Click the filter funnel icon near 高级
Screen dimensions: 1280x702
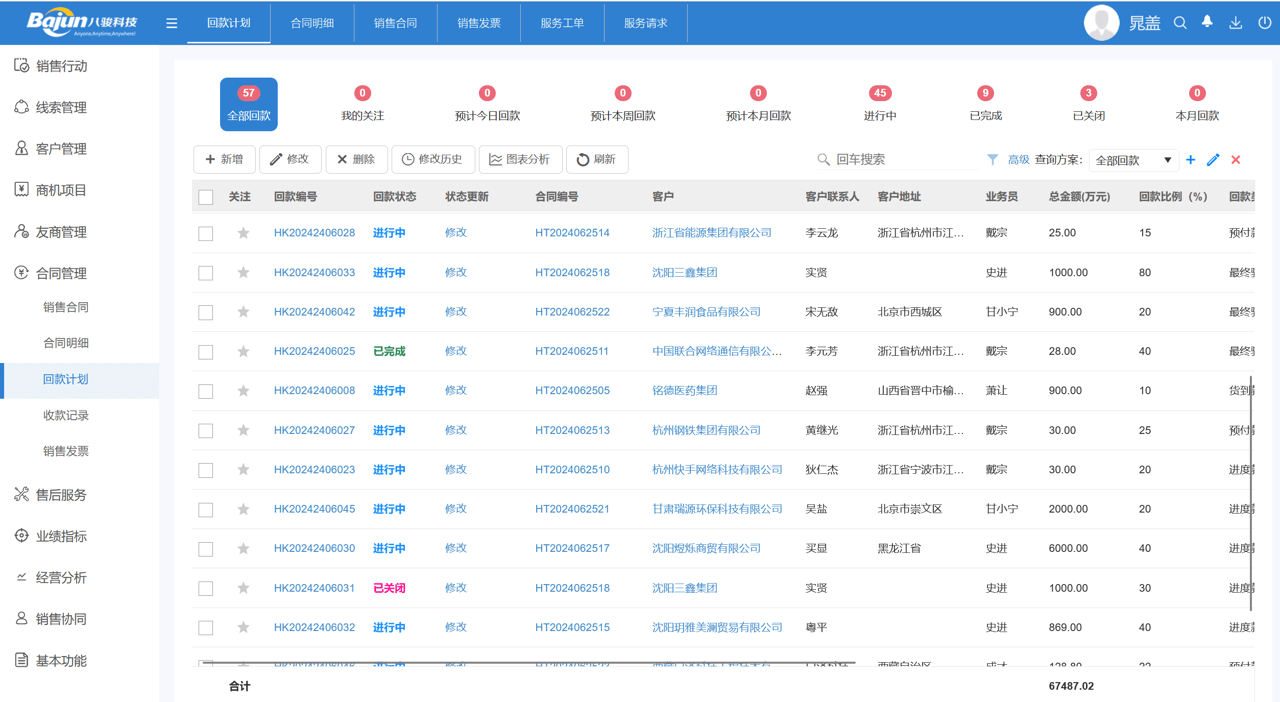[x=992, y=159]
